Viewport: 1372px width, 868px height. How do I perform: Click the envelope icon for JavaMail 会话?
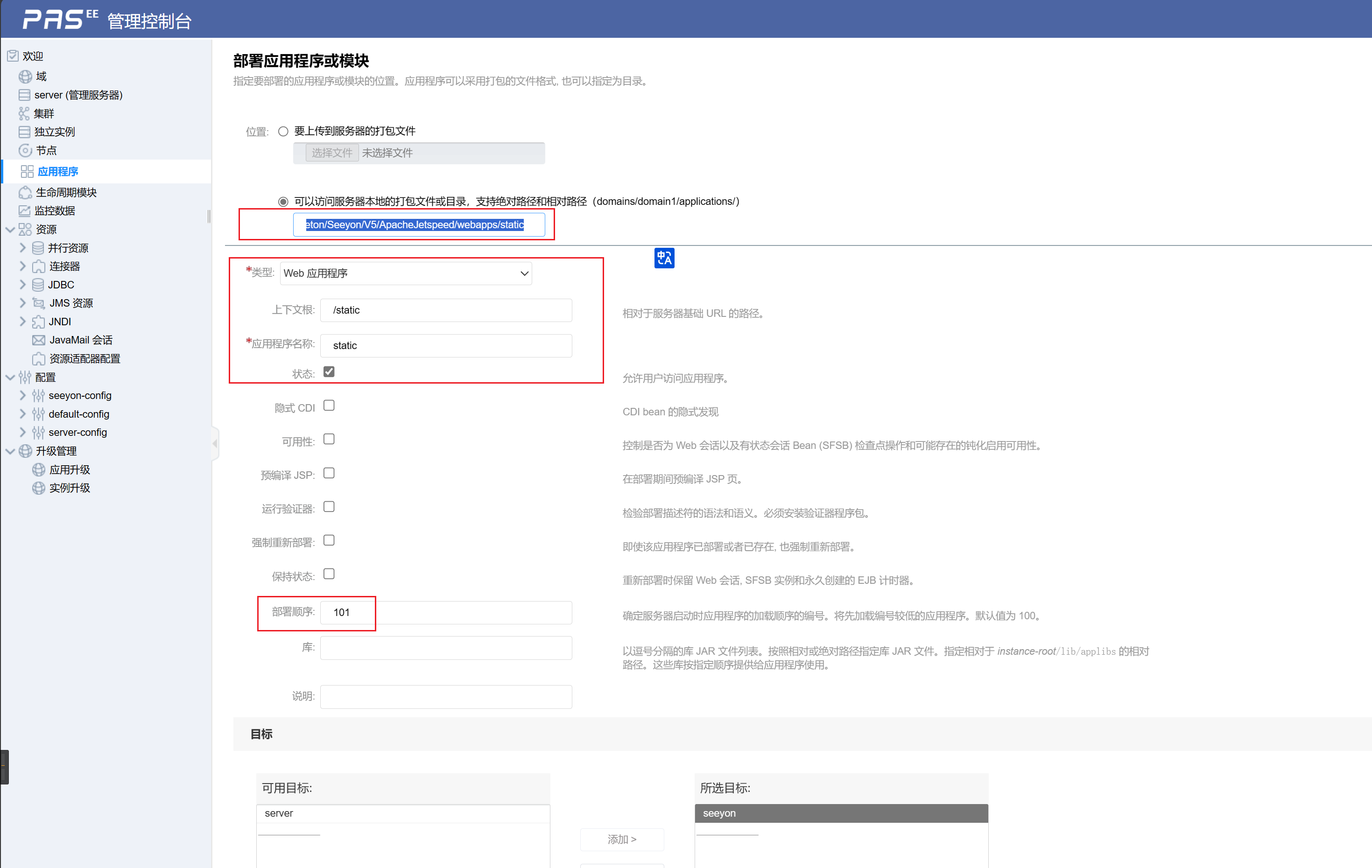(39, 340)
